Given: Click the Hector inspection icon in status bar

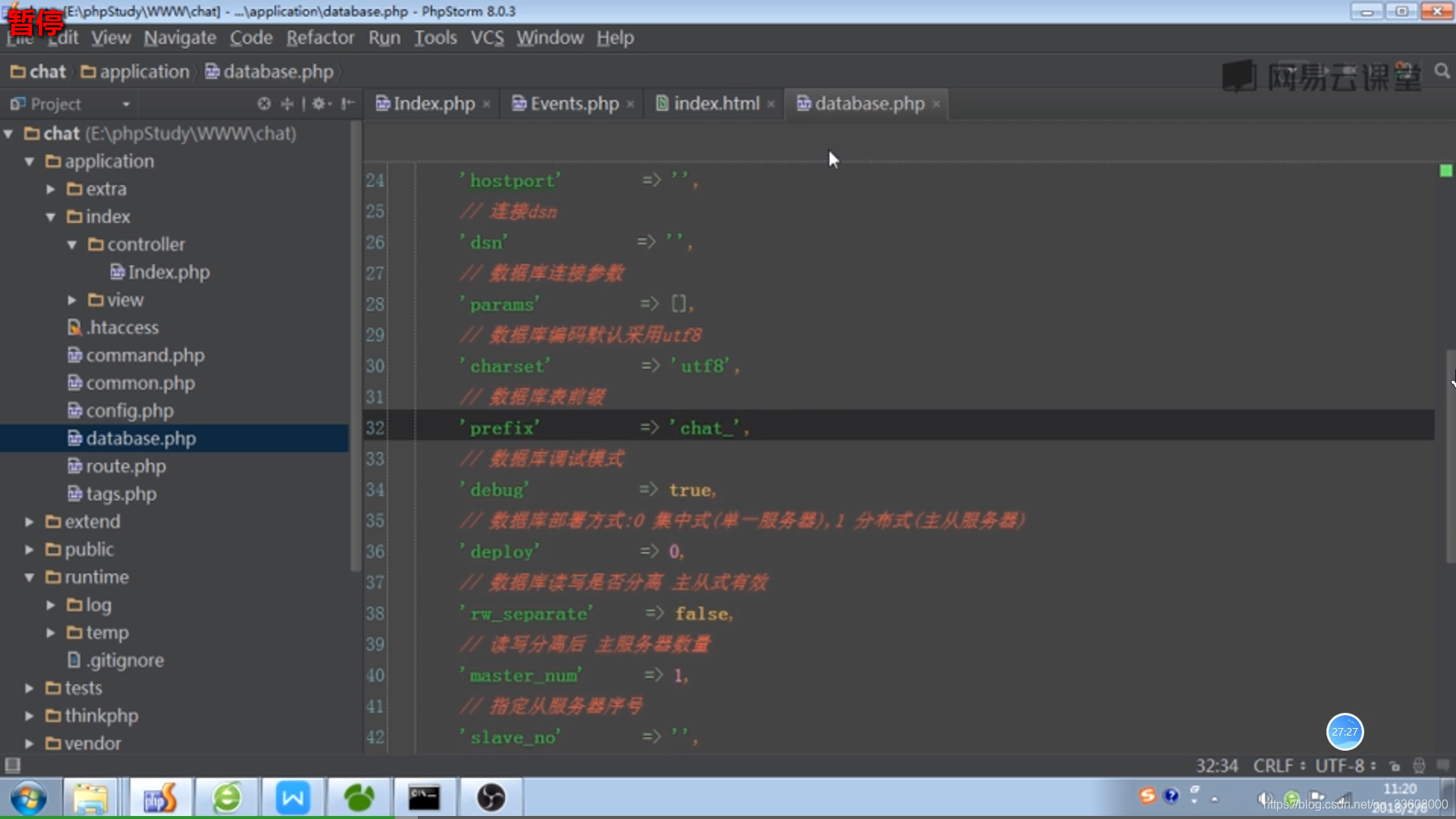Looking at the screenshot, I should 1419,766.
